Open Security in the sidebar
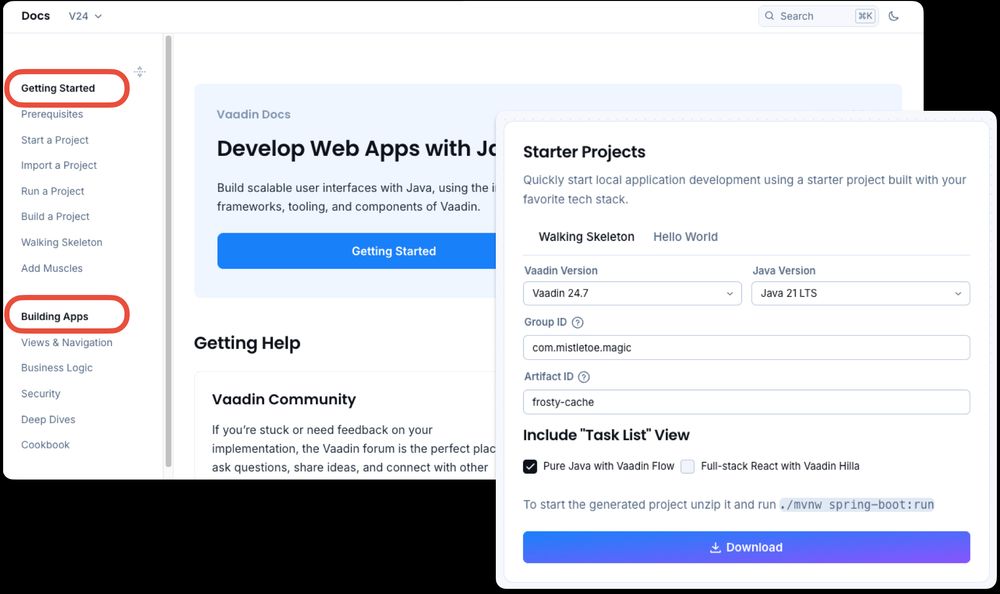Image resolution: width=1000 pixels, height=594 pixels. click(41, 394)
